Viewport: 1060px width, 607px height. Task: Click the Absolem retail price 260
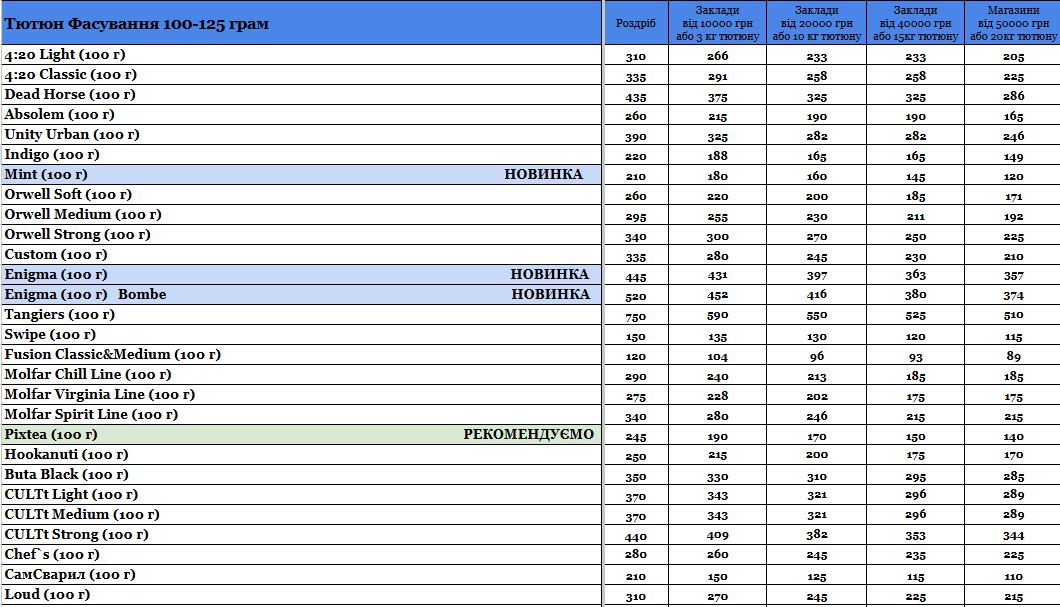coord(636,116)
